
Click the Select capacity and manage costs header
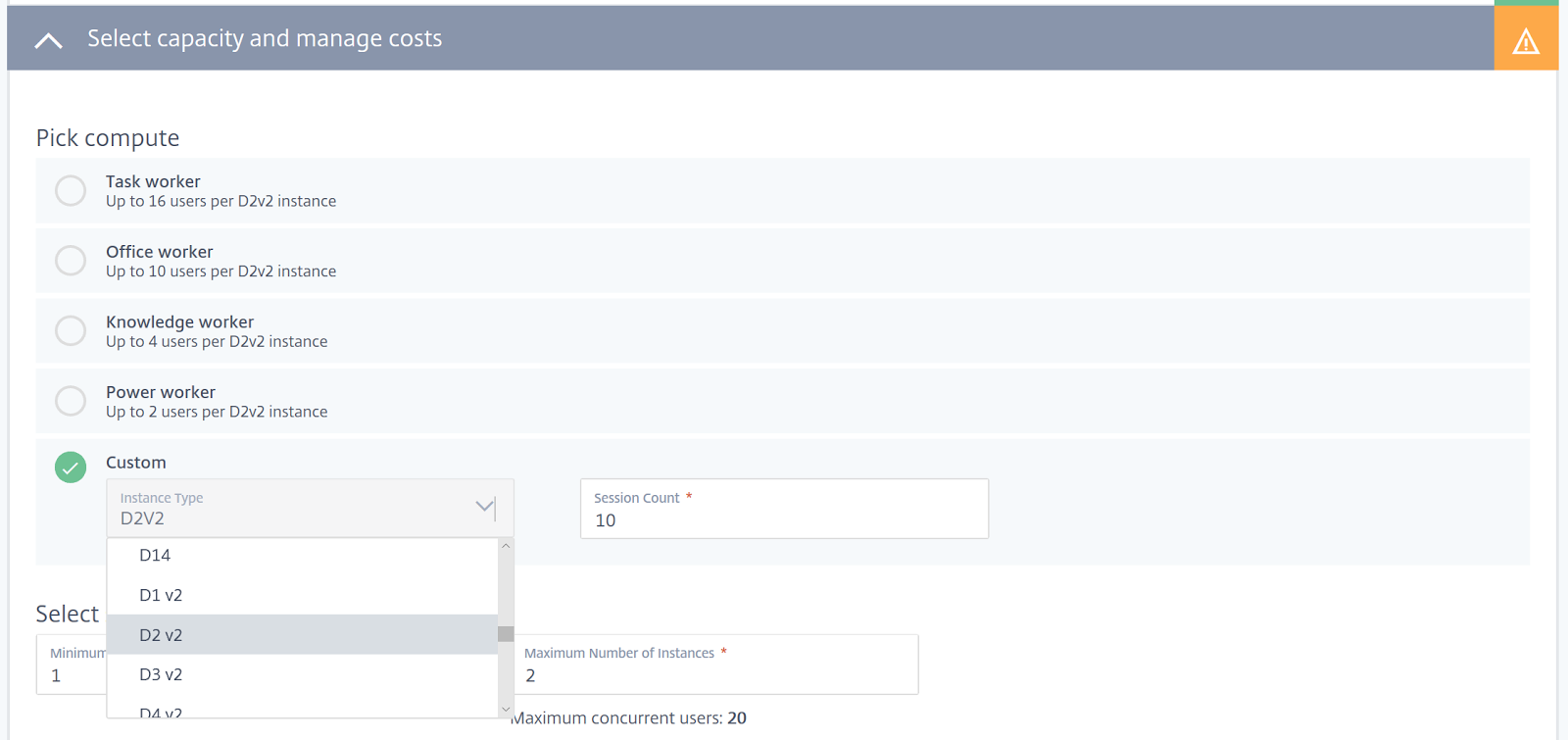(265, 38)
